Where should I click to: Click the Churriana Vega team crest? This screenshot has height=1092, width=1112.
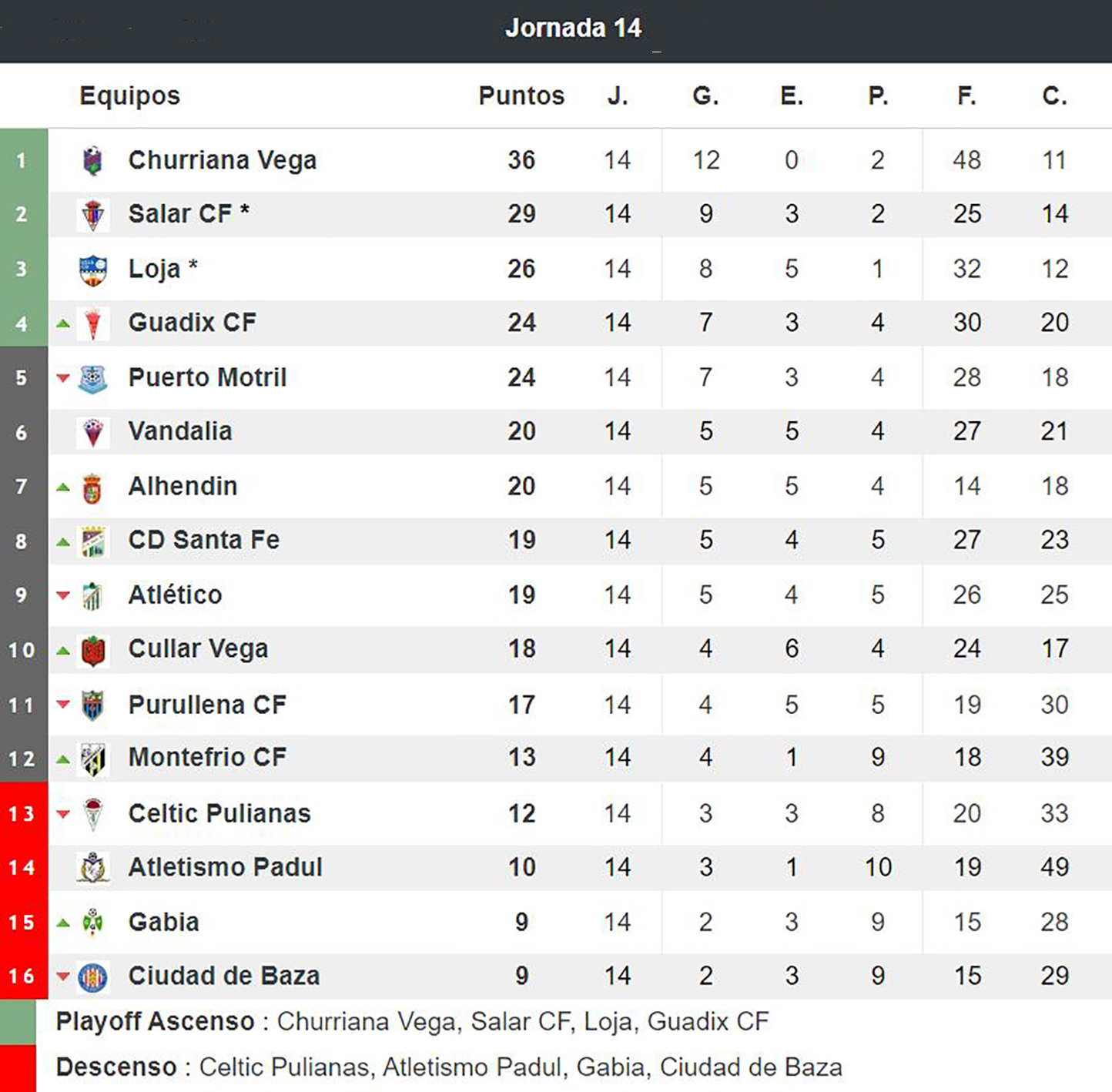[x=92, y=160]
